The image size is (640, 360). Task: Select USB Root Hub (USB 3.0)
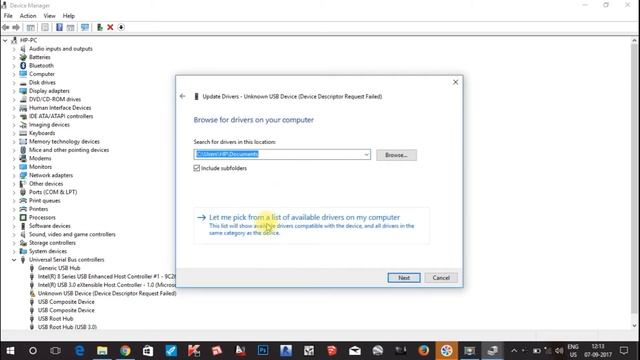67,327
